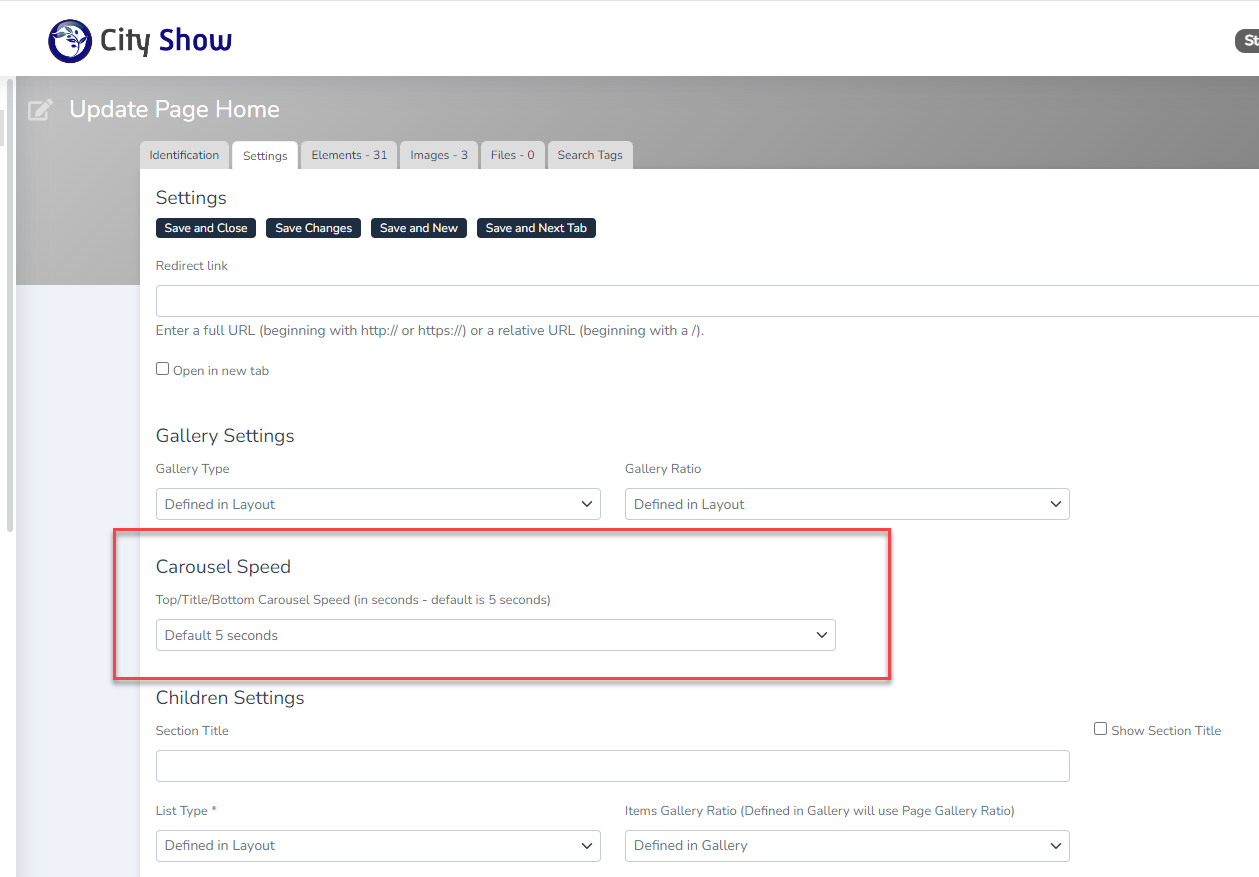Viewport: 1259px width, 877px height.
Task: Expand the Items Gallery Ratio dropdown
Action: tap(846, 845)
